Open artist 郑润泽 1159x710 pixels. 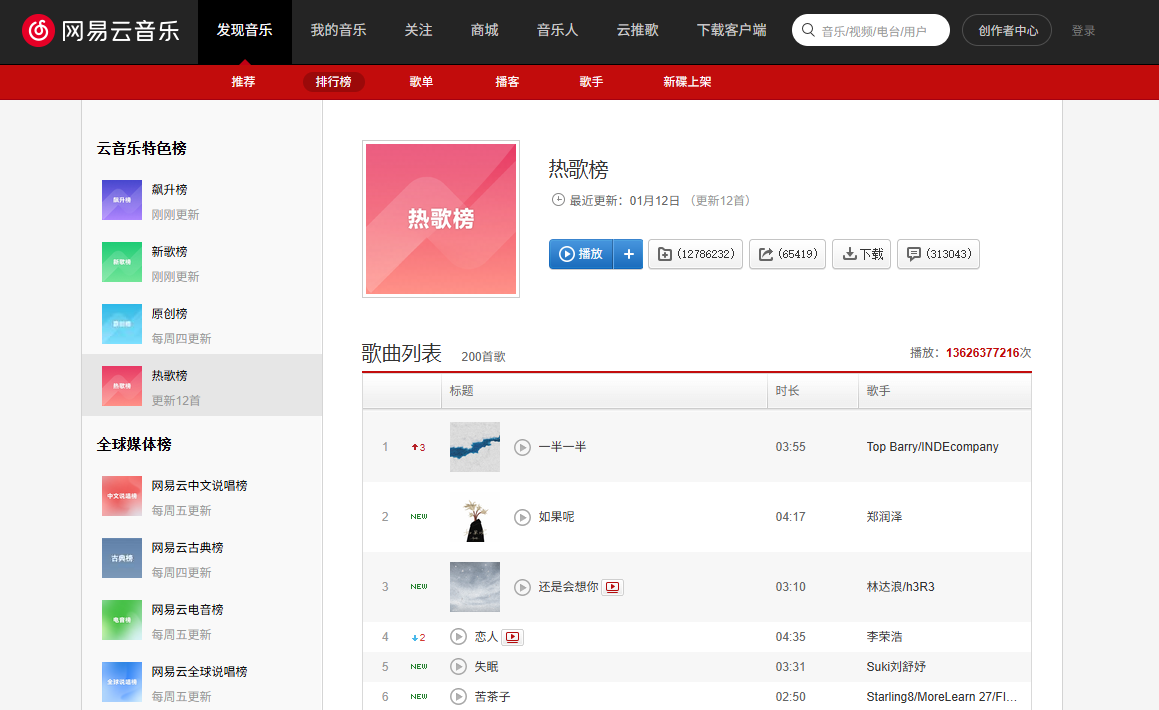click(885, 517)
